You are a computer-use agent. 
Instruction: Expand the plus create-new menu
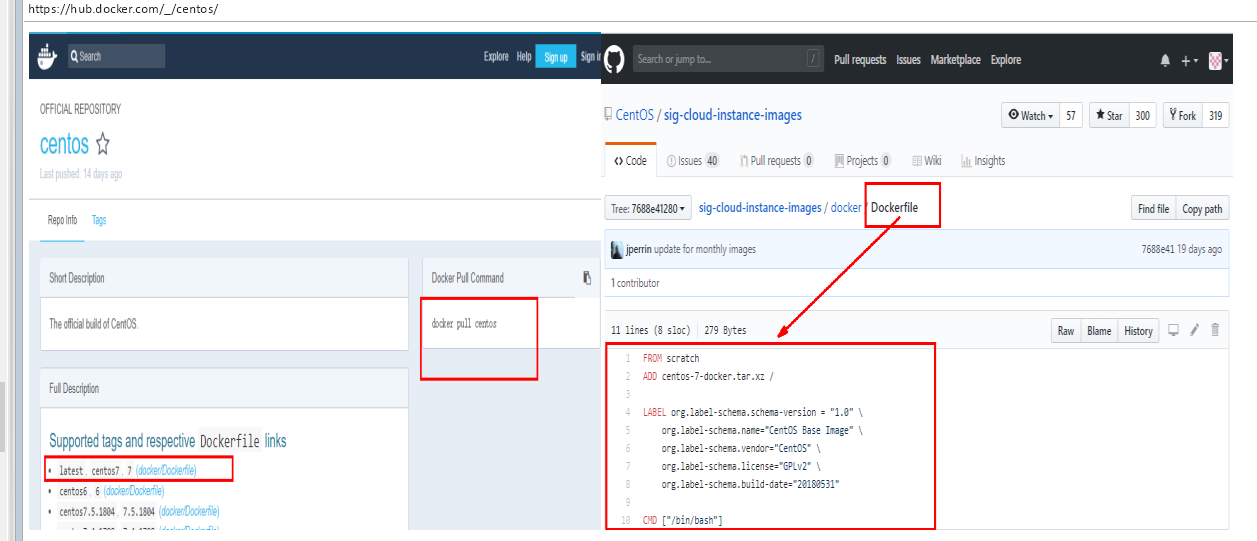tap(1189, 60)
